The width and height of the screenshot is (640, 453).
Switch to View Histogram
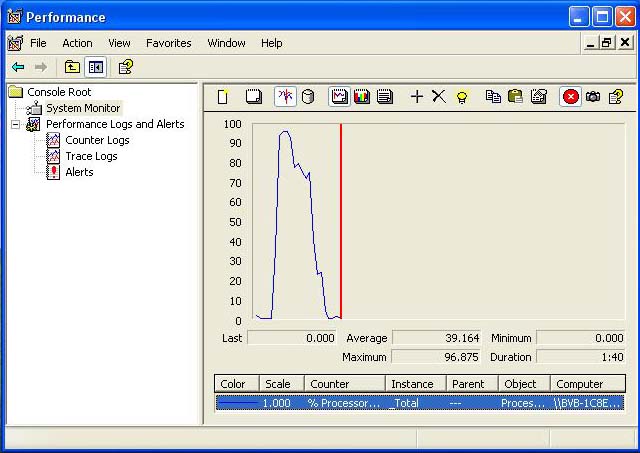362,97
